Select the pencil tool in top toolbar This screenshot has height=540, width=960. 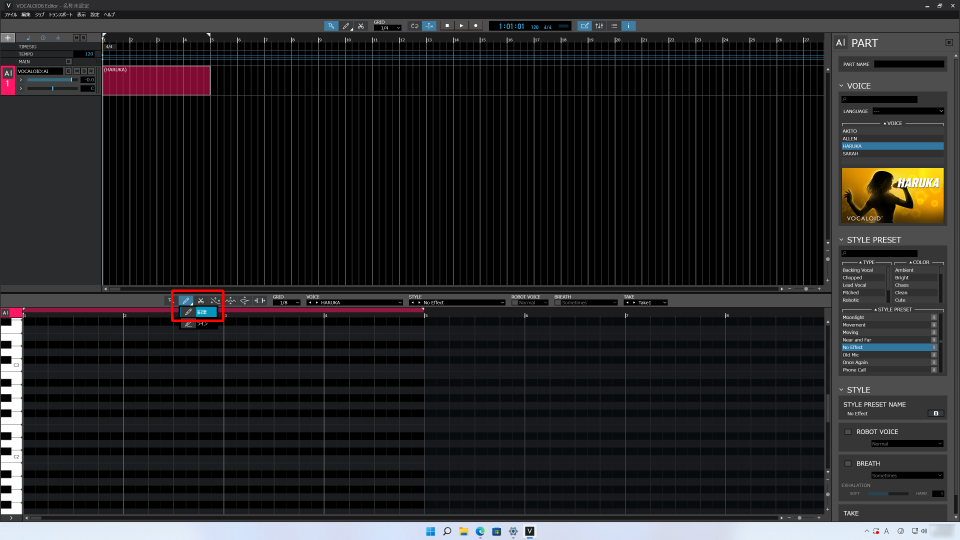pyautogui.click(x=346, y=26)
